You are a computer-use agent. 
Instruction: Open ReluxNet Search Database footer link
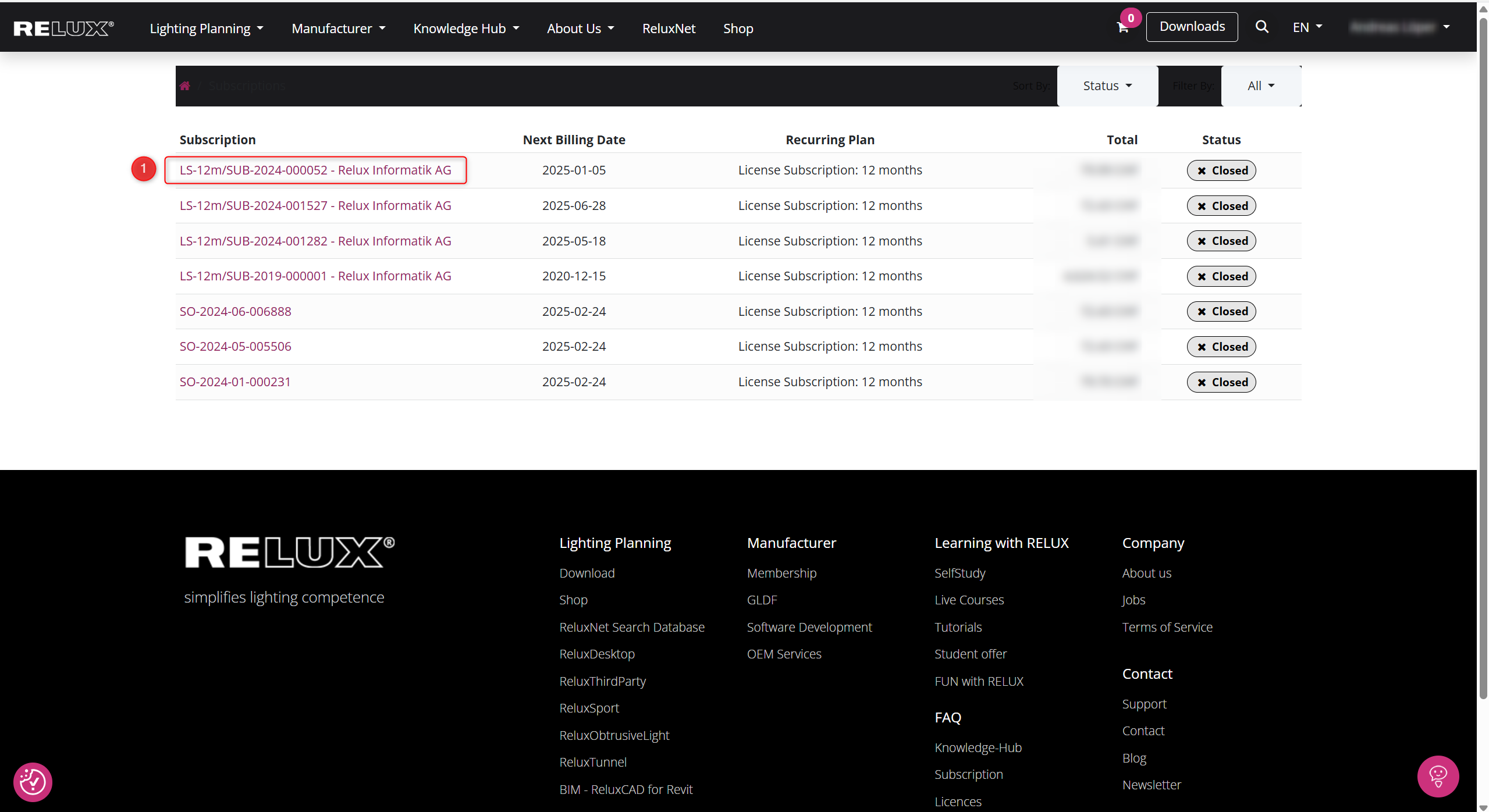(632, 627)
